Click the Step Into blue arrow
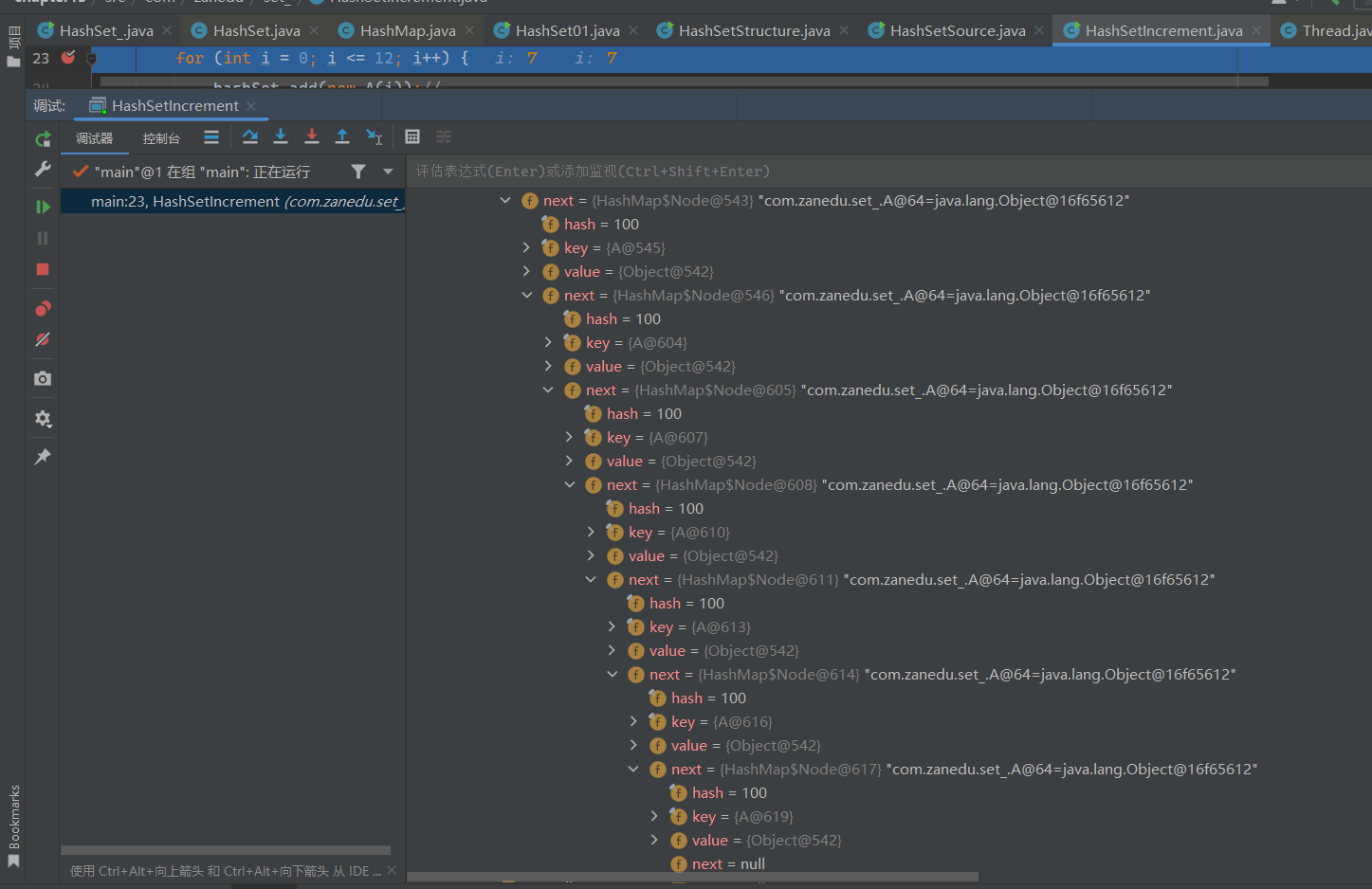 [281, 137]
